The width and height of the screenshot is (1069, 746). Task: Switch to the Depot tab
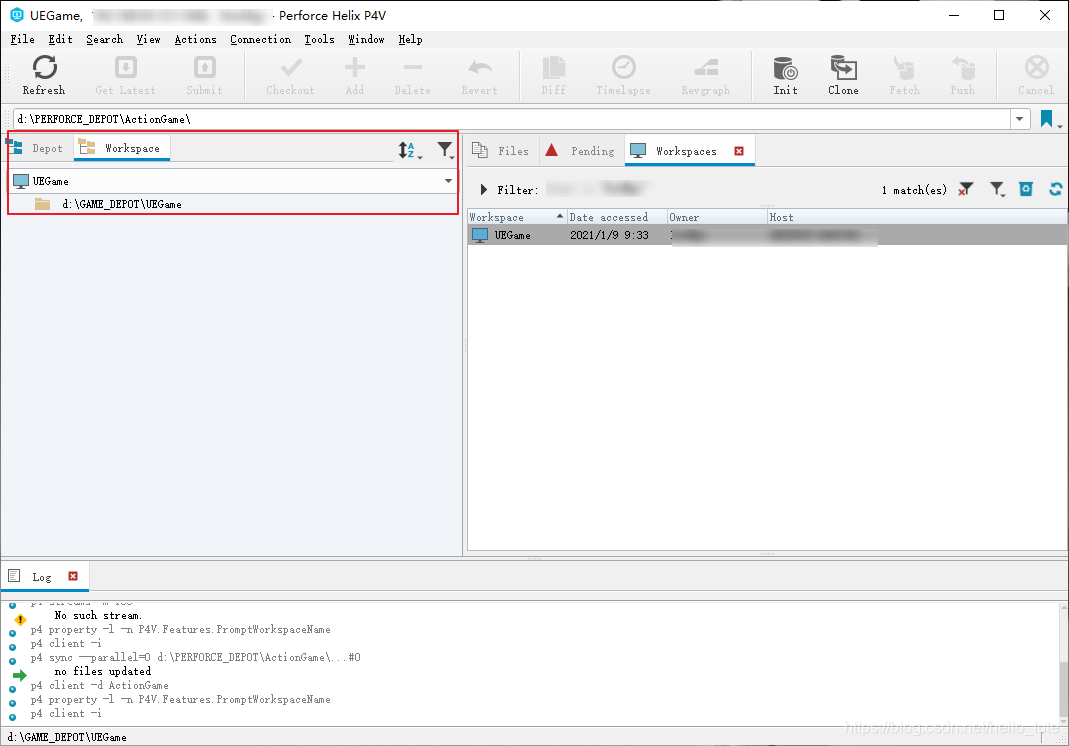(x=37, y=148)
